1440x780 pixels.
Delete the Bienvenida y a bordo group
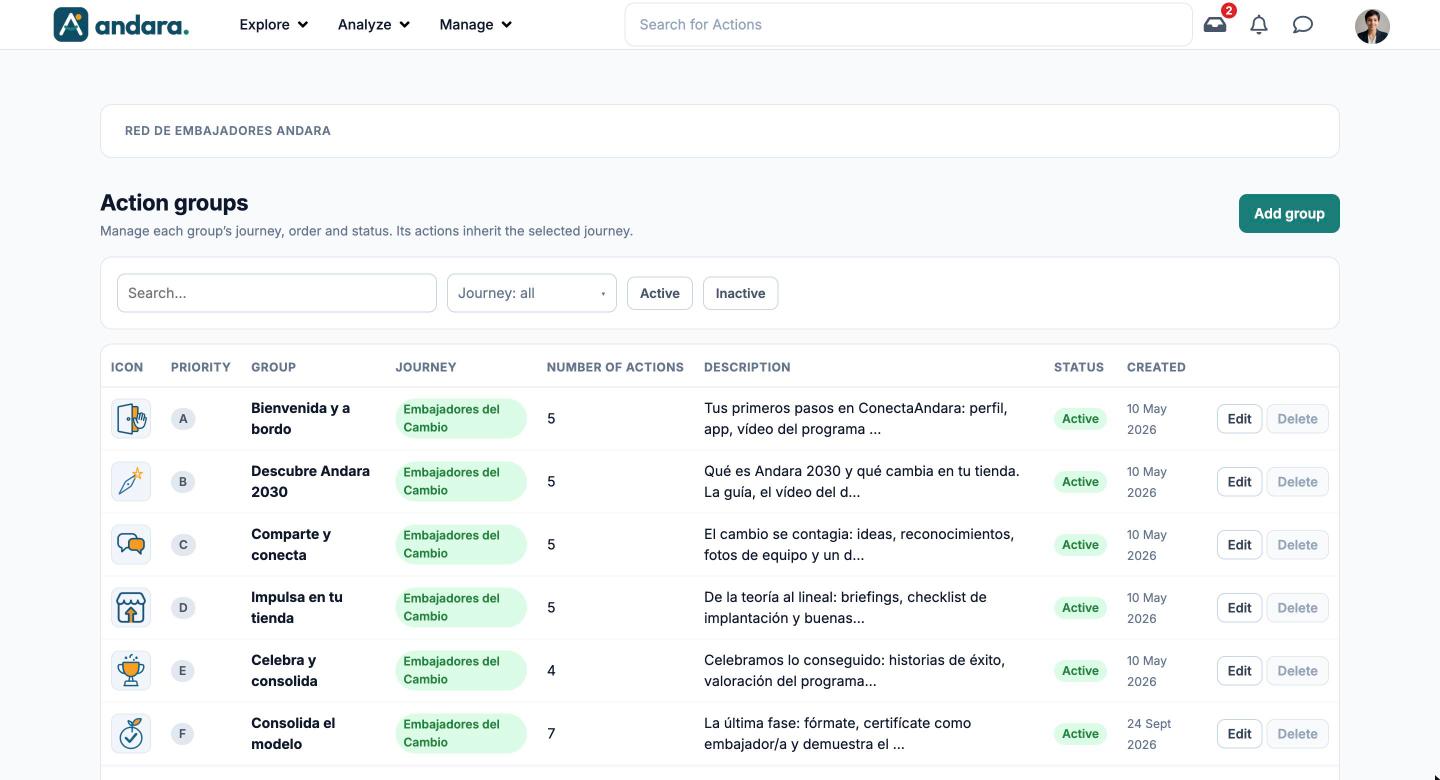tap(1298, 419)
